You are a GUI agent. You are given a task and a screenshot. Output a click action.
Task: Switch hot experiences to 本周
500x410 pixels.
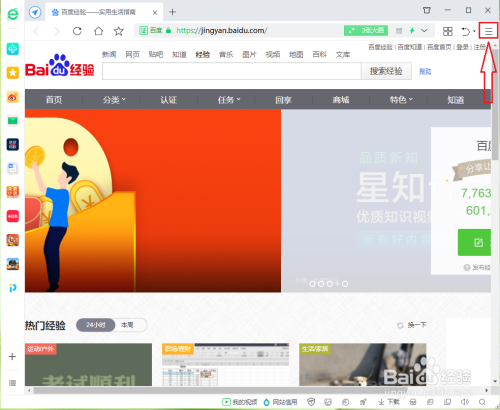click(127, 325)
